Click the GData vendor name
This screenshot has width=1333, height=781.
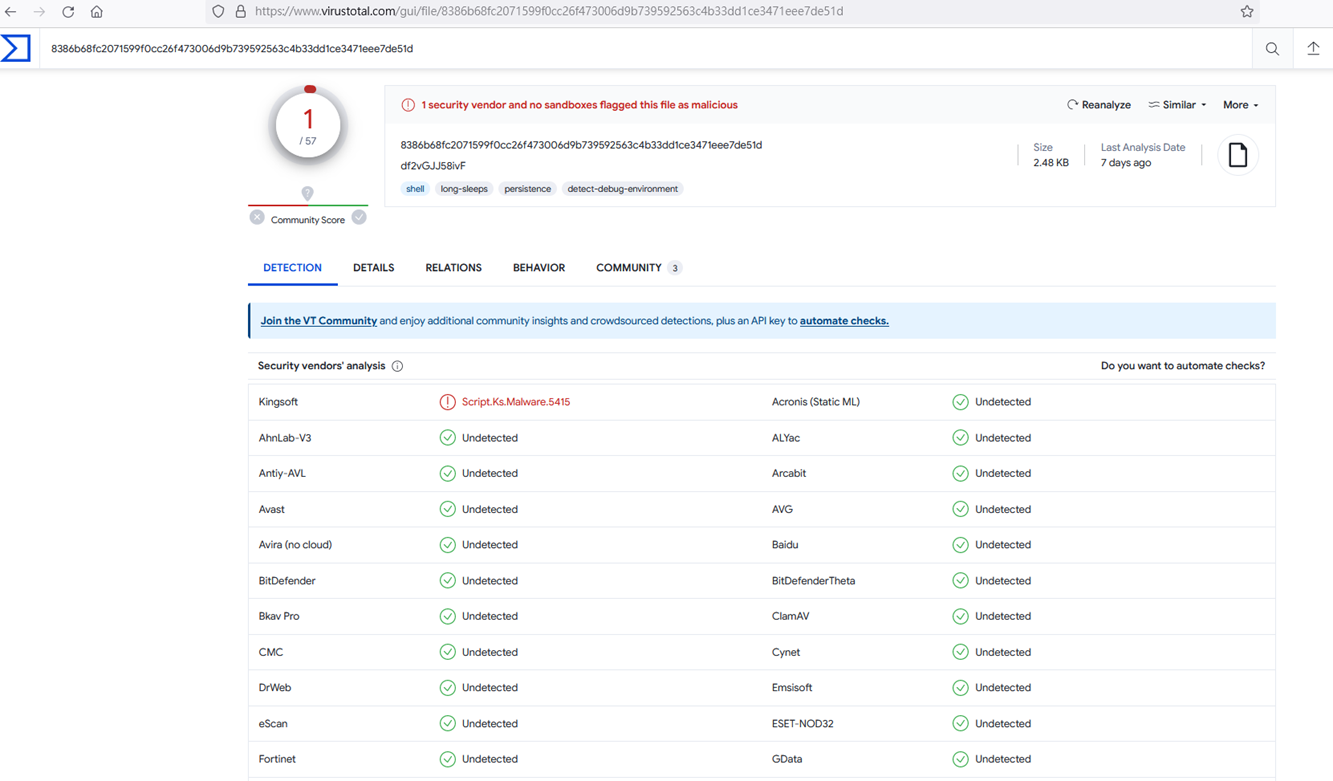(x=787, y=759)
